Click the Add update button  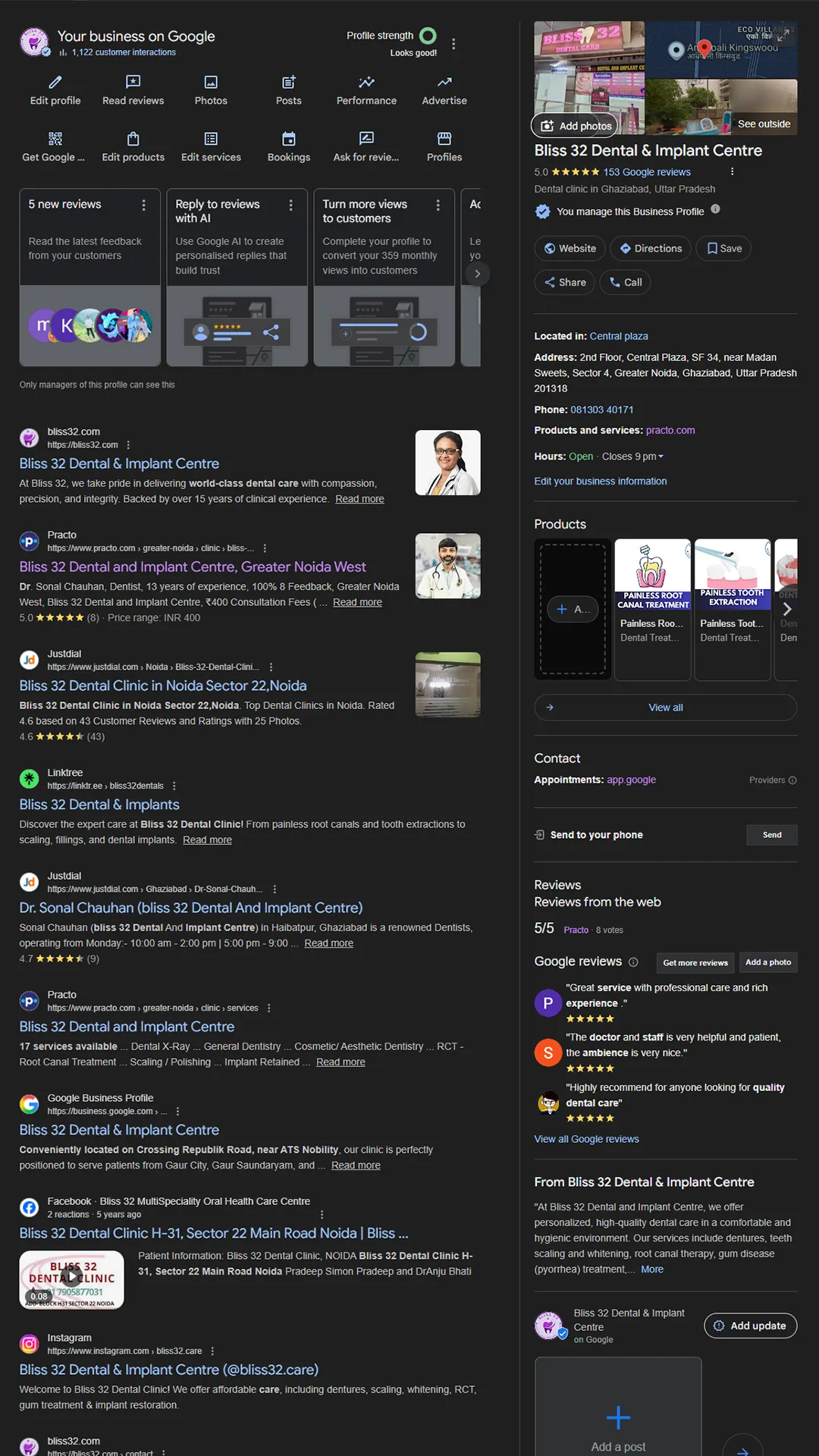(750, 1326)
